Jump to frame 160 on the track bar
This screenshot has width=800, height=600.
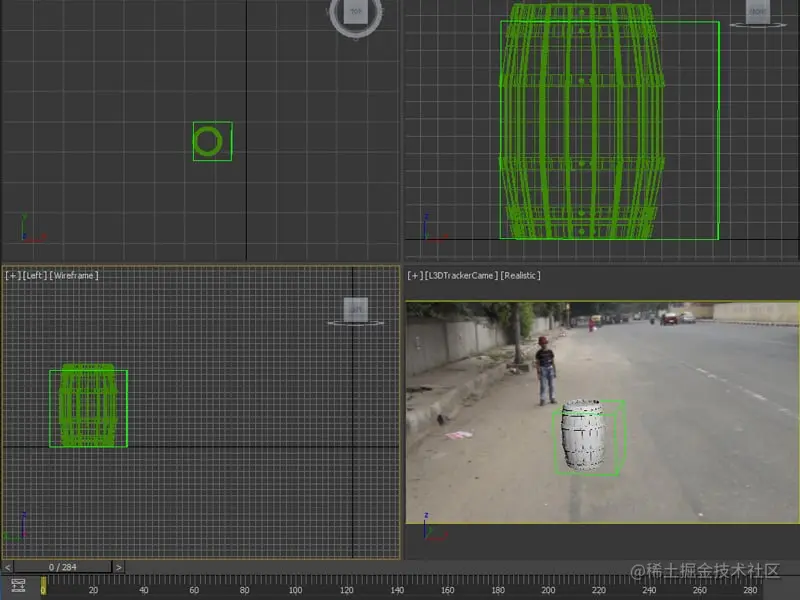(x=447, y=590)
